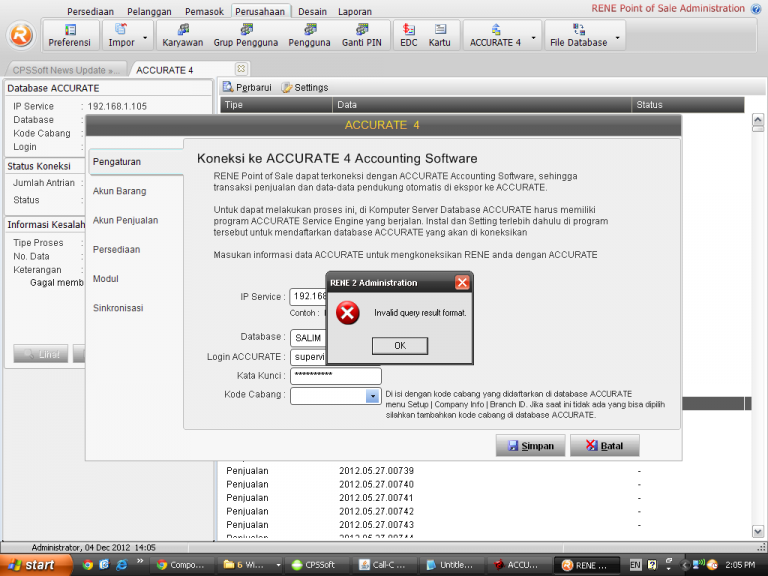Click list scrollbar down arrow
The width and height of the screenshot is (768, 576).
click(758, 531)
